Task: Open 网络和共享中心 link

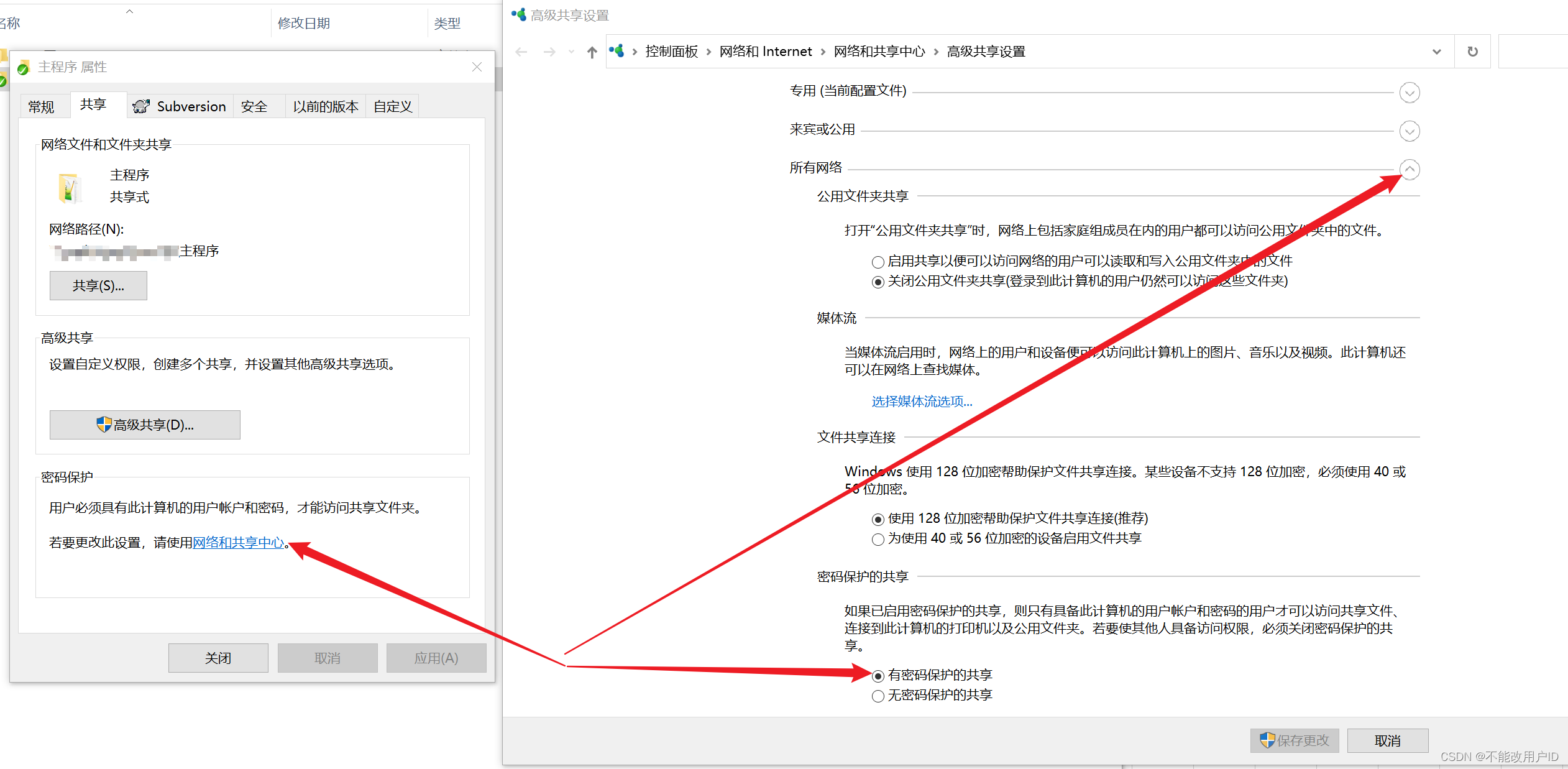Action: [238, 542]
